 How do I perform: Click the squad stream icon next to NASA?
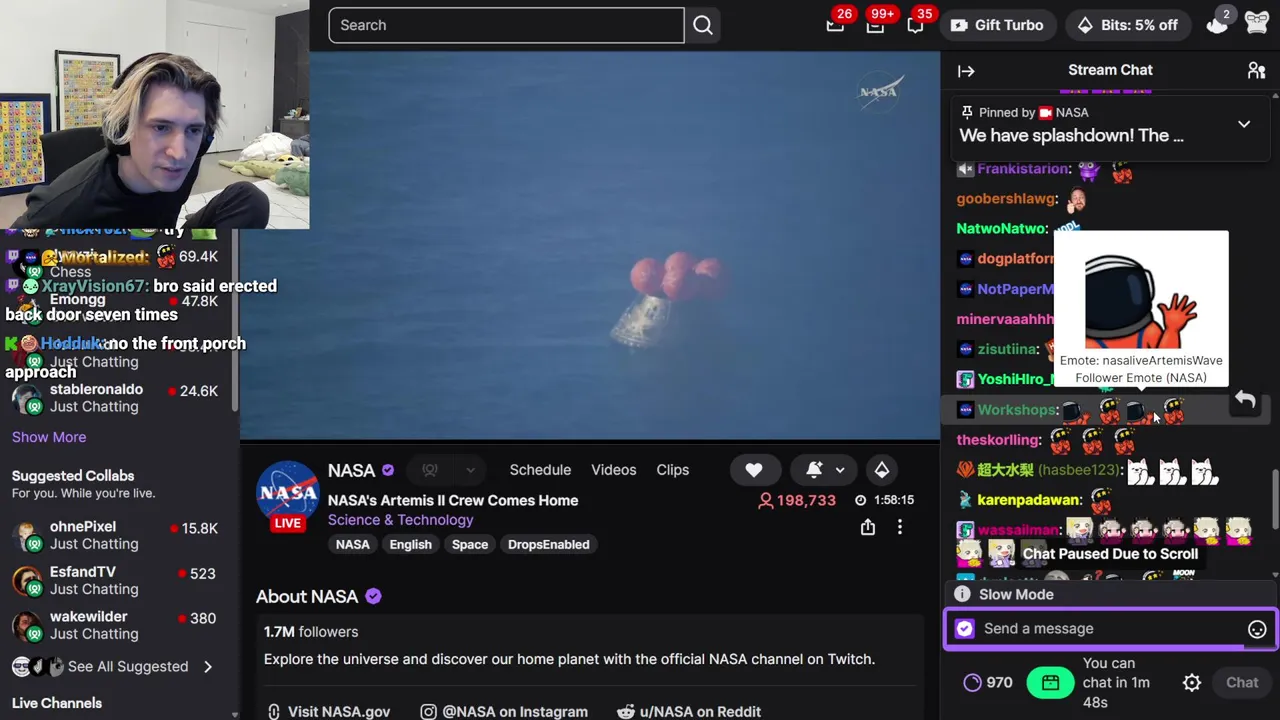[430, 470]
